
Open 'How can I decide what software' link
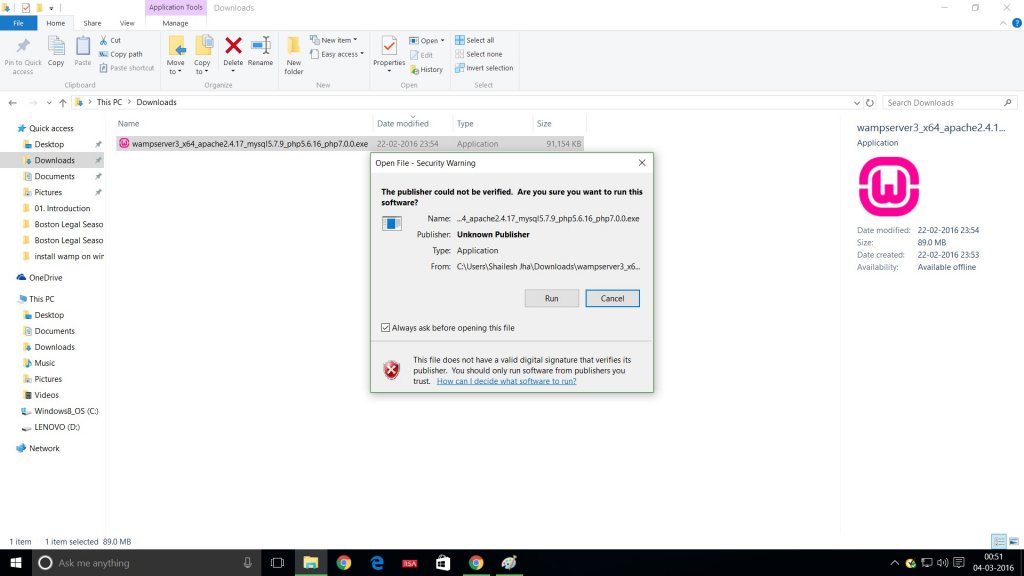click(x=506, y=381)
